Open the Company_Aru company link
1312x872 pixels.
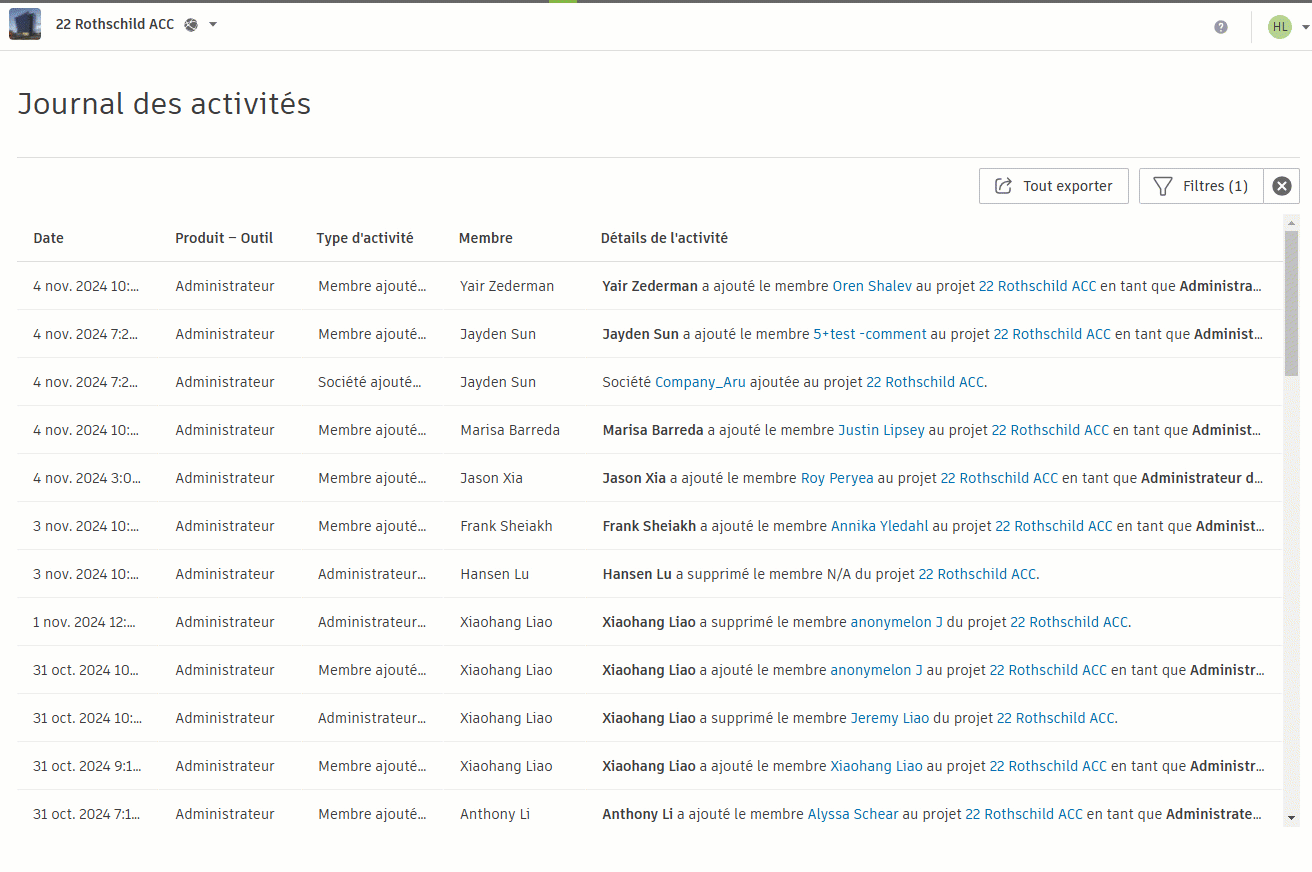(700, 382)
